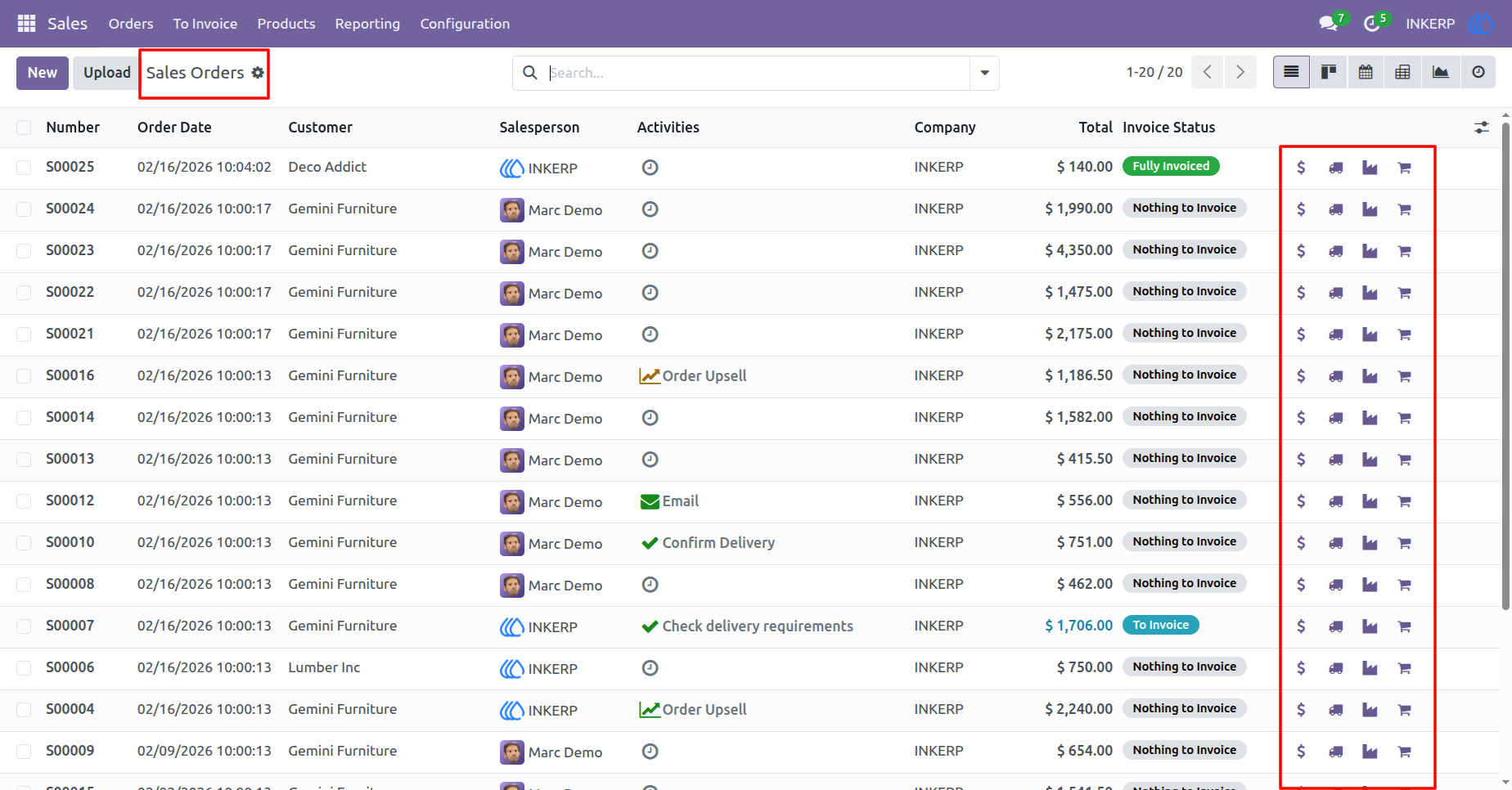Switch to kanban view
This screenshot has height=790, width=1512.
(1329, 73)
